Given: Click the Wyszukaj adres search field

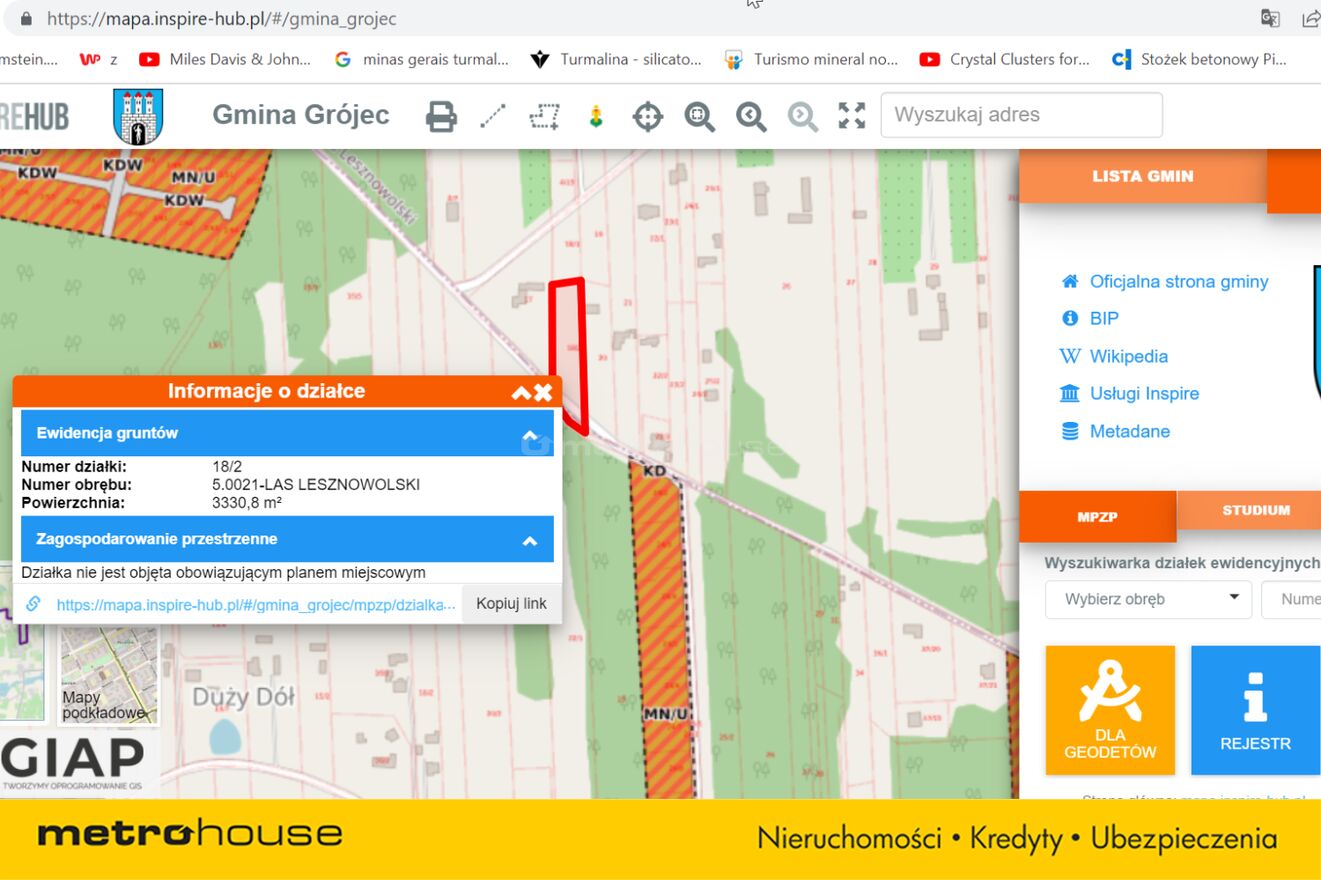Looking at the screenshot, I should pos(1021,115).
